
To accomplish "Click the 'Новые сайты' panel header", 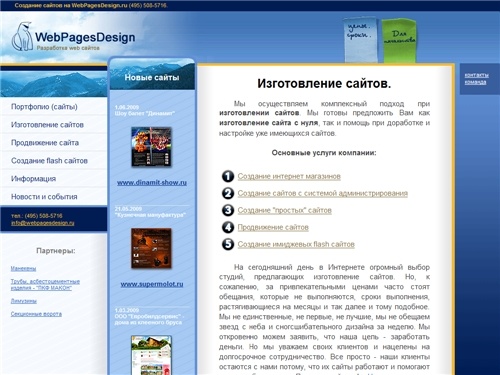I will (x=152, y=77).
